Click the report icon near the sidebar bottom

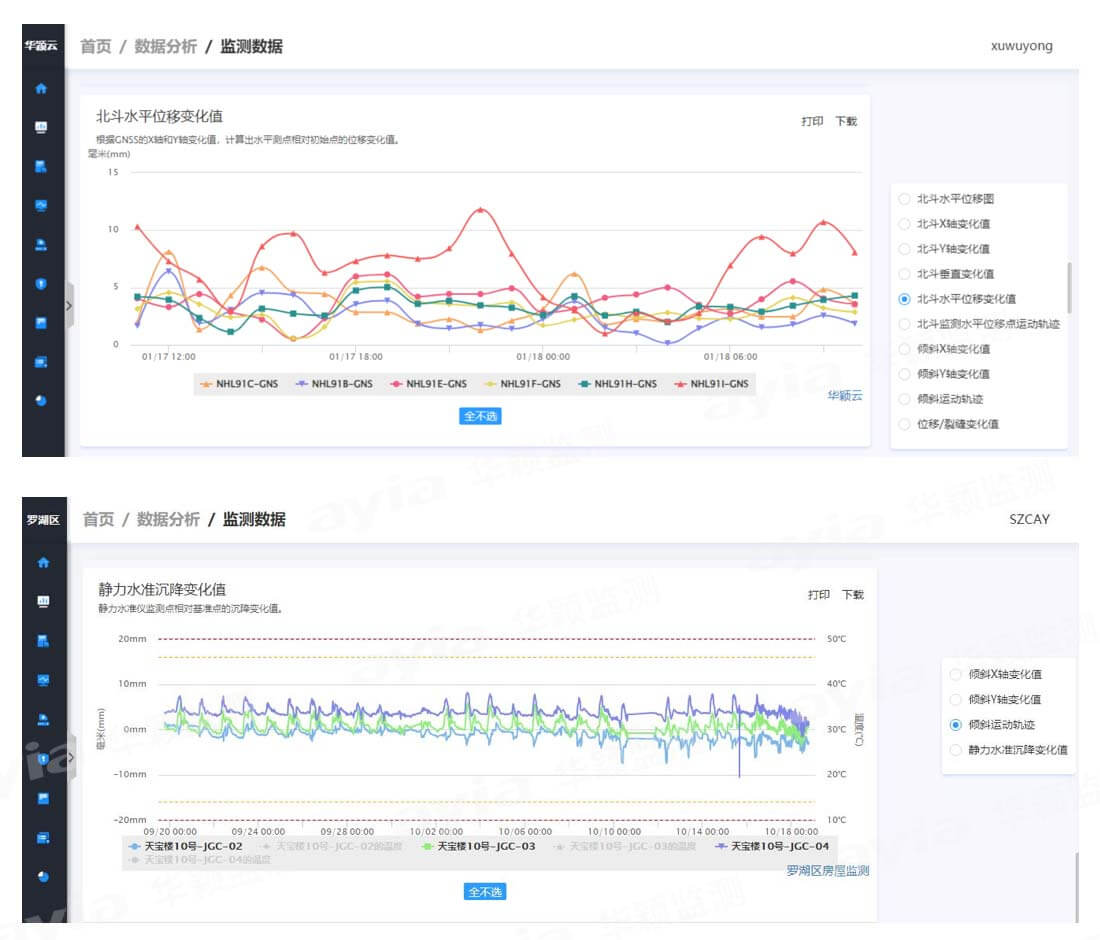click(x=41, y=362)
